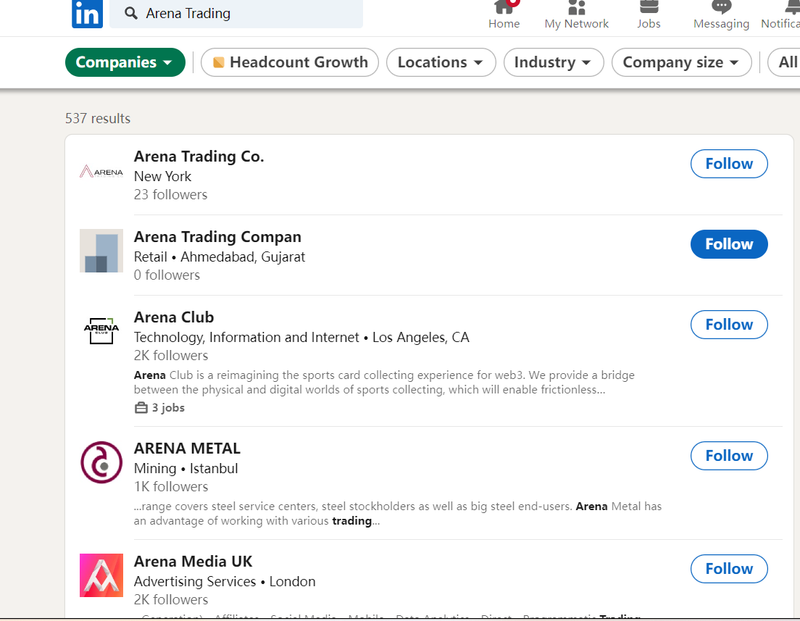Click the ARENA METAL logo
Screen dimensions: 800x621
(101, 462)
